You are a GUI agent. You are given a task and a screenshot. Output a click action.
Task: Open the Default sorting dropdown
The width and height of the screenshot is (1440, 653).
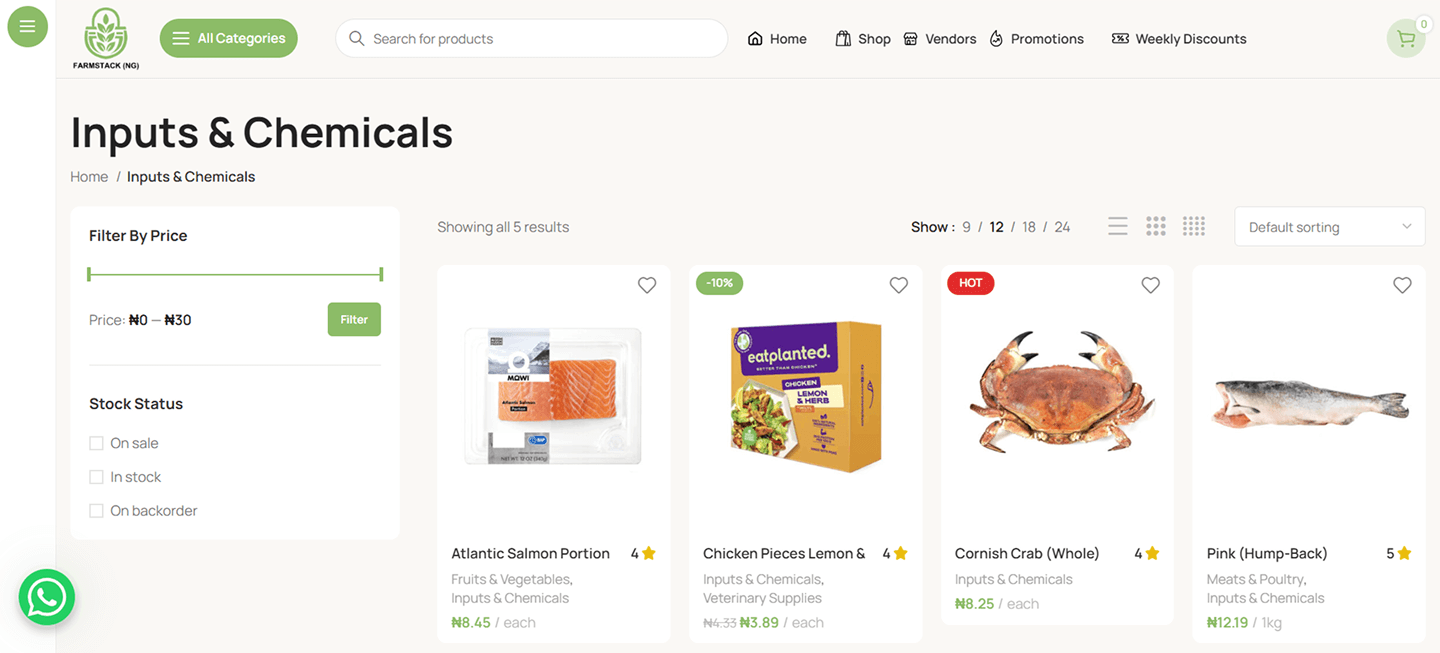click(x=1329, y=227)
